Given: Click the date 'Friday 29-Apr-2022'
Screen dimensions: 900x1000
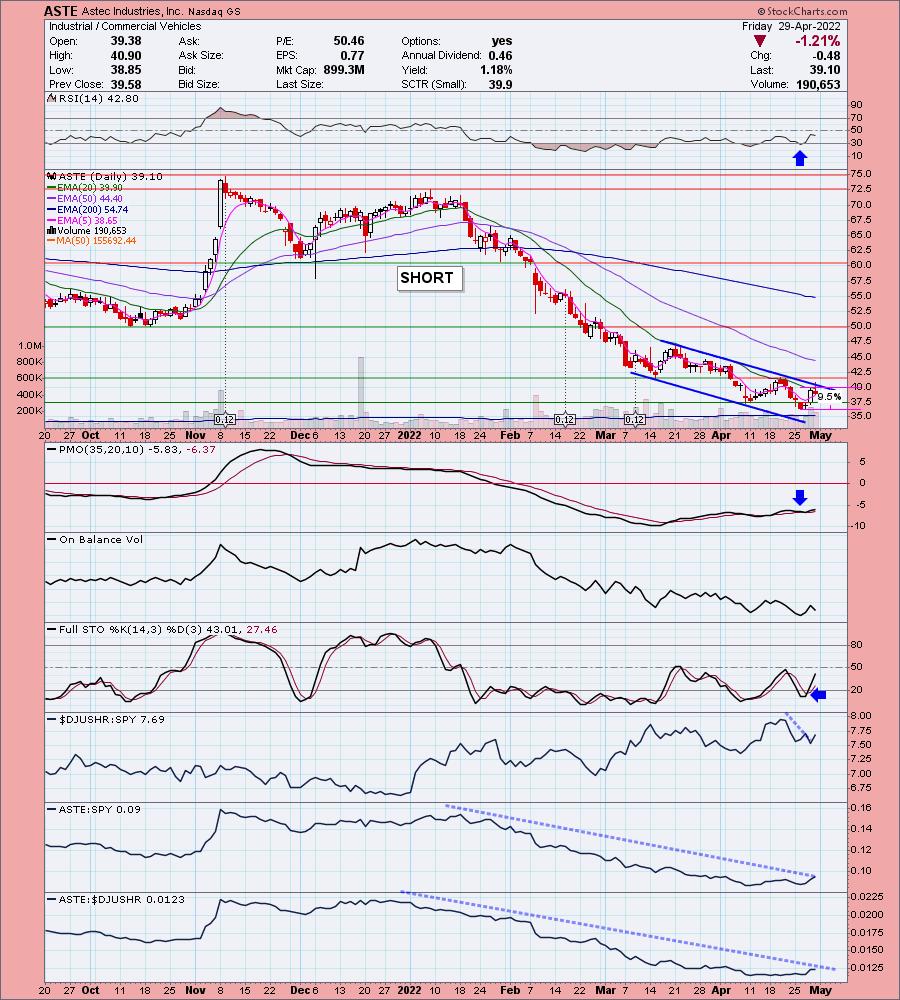Looking at the screenshot, I should click(791, 26).
